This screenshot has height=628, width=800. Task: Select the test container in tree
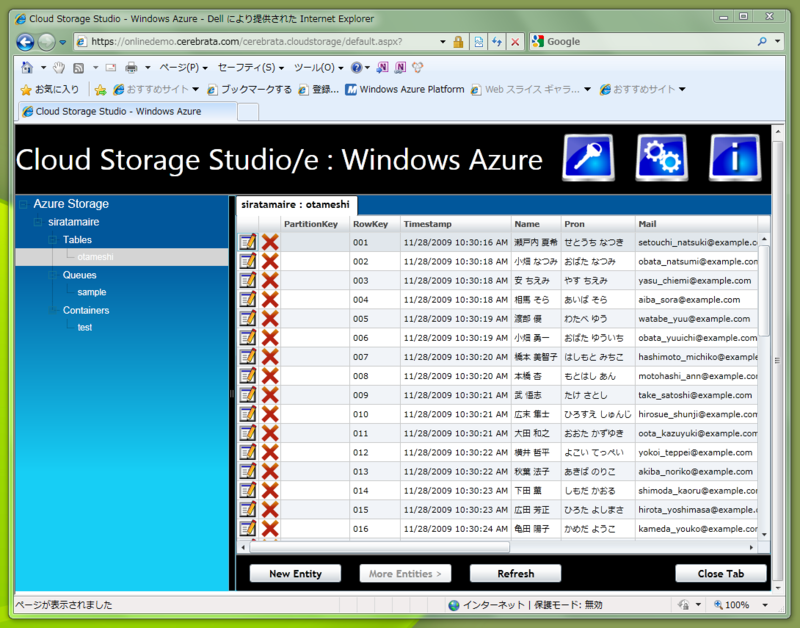(85, 328)
